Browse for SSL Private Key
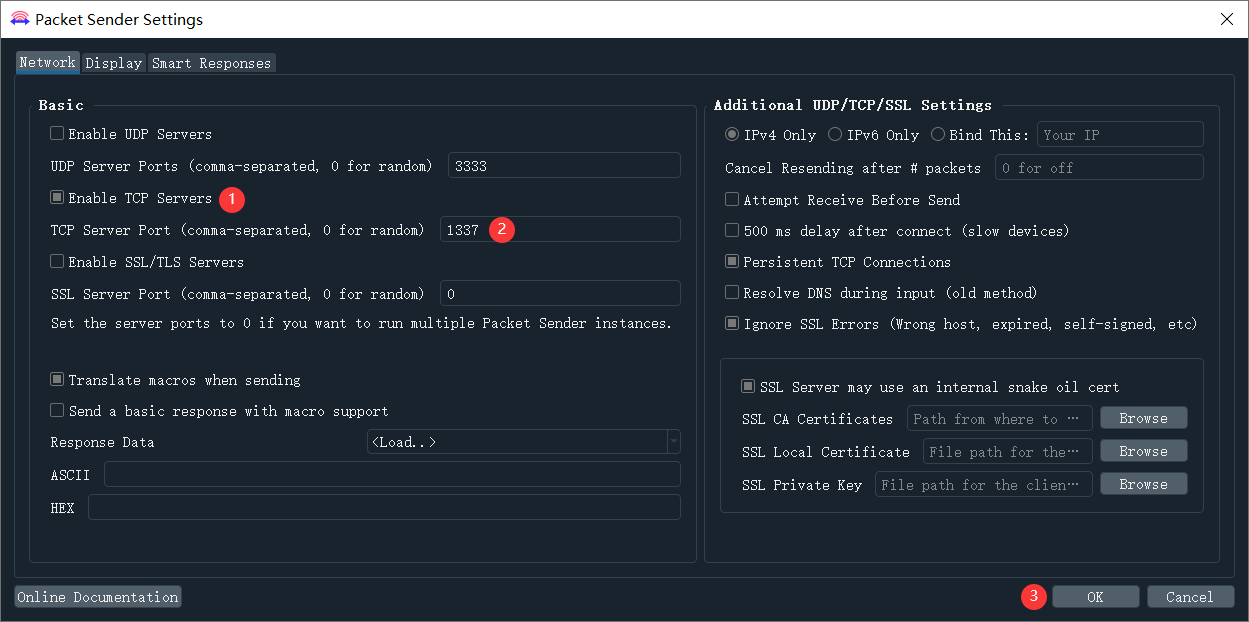Image resolution: width=1249 pixels, height=622 pixels. [x=1144, y=484]
